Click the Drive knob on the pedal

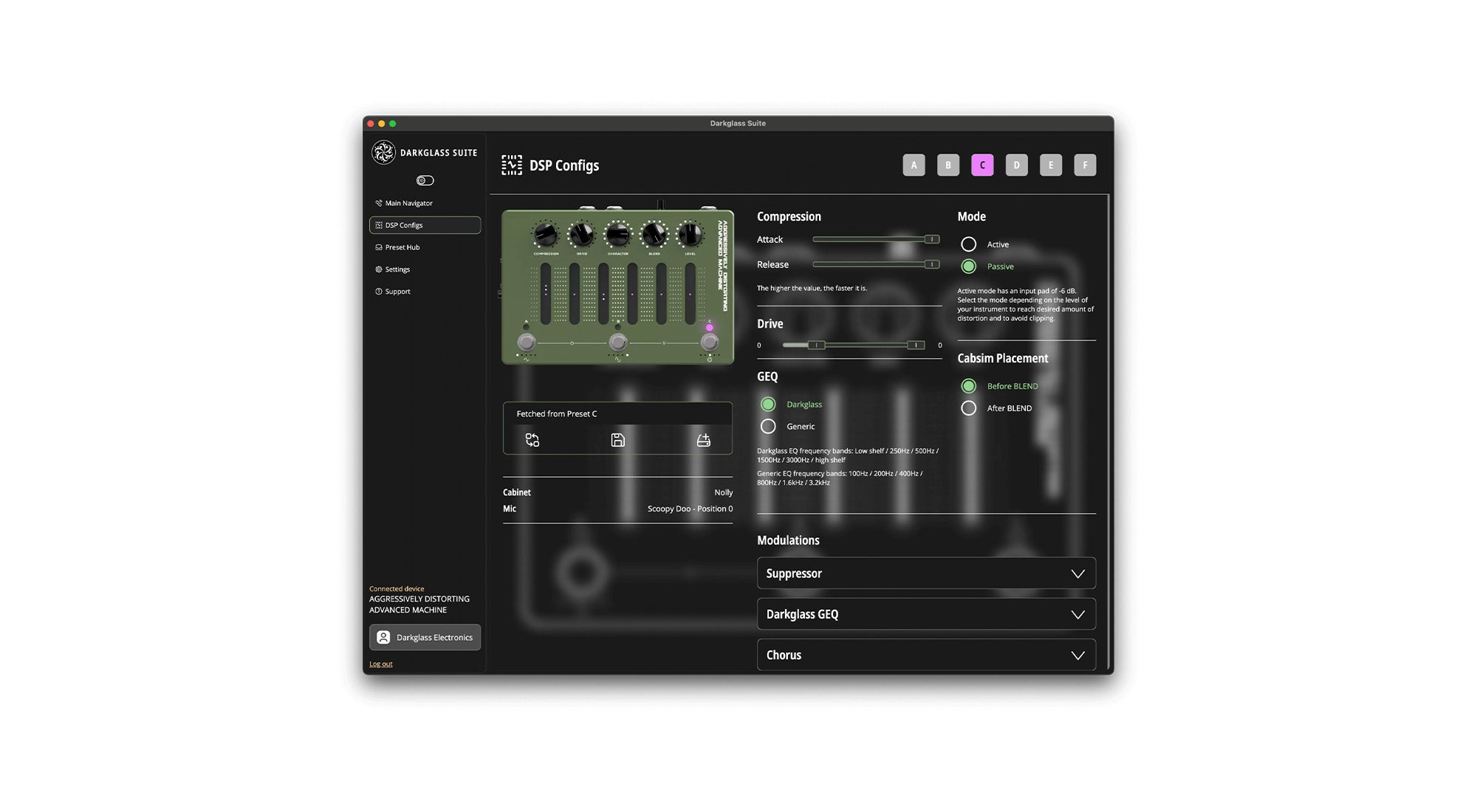pyautogui.click(x=582, y=235)
